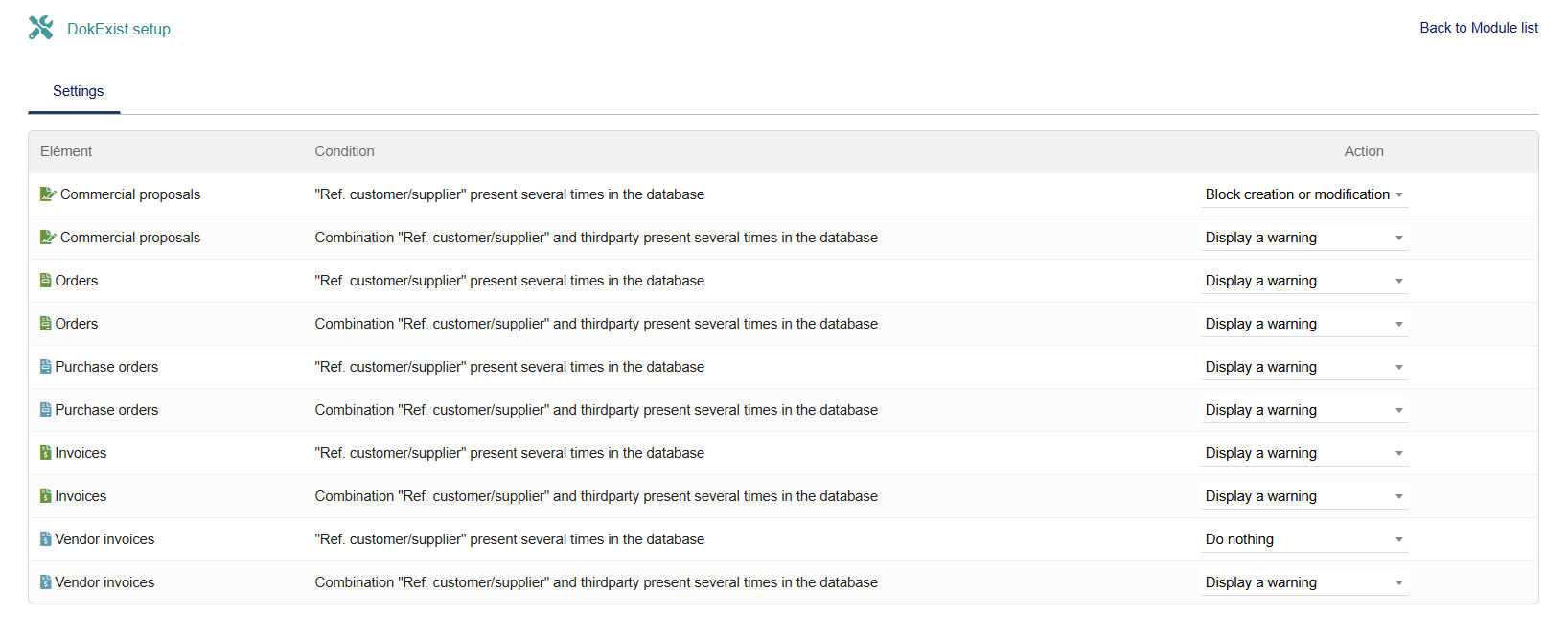The image size is (1568, 638).
Task: Click the DokExist setup wrench icon
Action: click(40, 28)
